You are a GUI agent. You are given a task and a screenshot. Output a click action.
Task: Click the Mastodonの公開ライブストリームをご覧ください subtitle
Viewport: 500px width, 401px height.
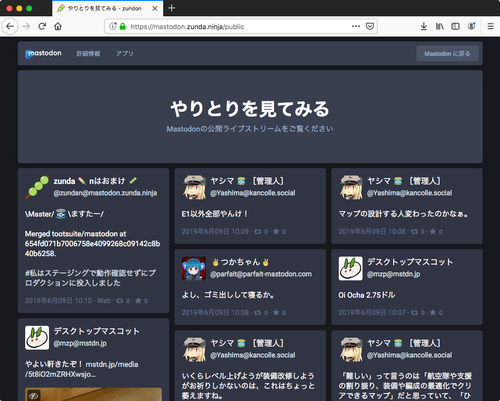click(250, 129)
